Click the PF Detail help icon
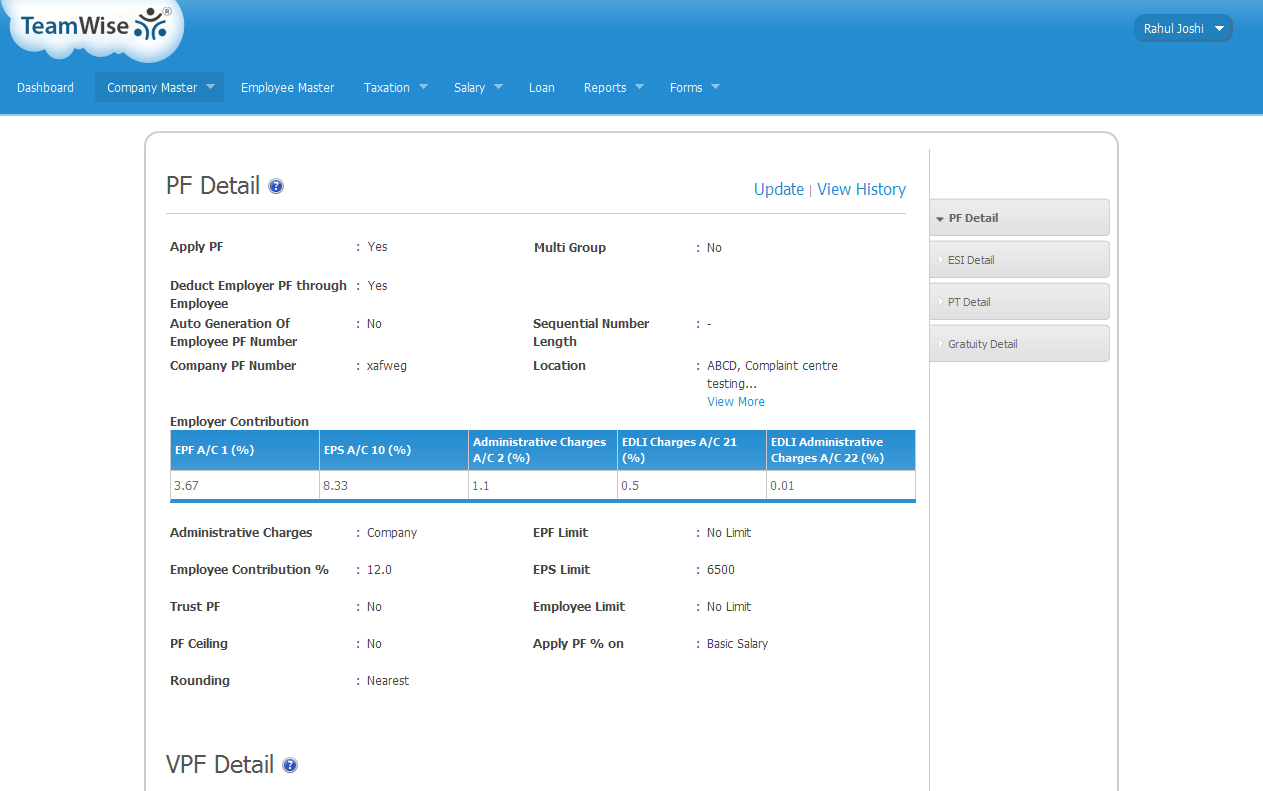Screen dimensions: 1263x791 (x=276, y=186)
